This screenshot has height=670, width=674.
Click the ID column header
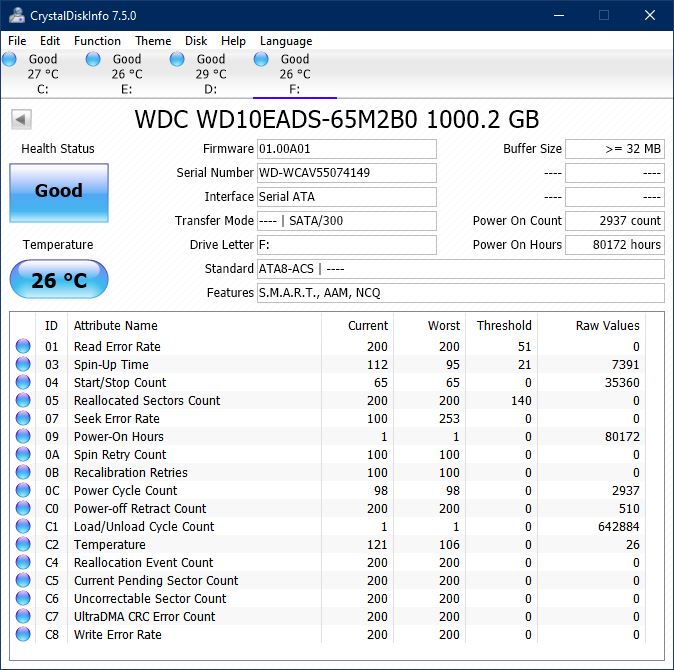[x=51, y=326]
